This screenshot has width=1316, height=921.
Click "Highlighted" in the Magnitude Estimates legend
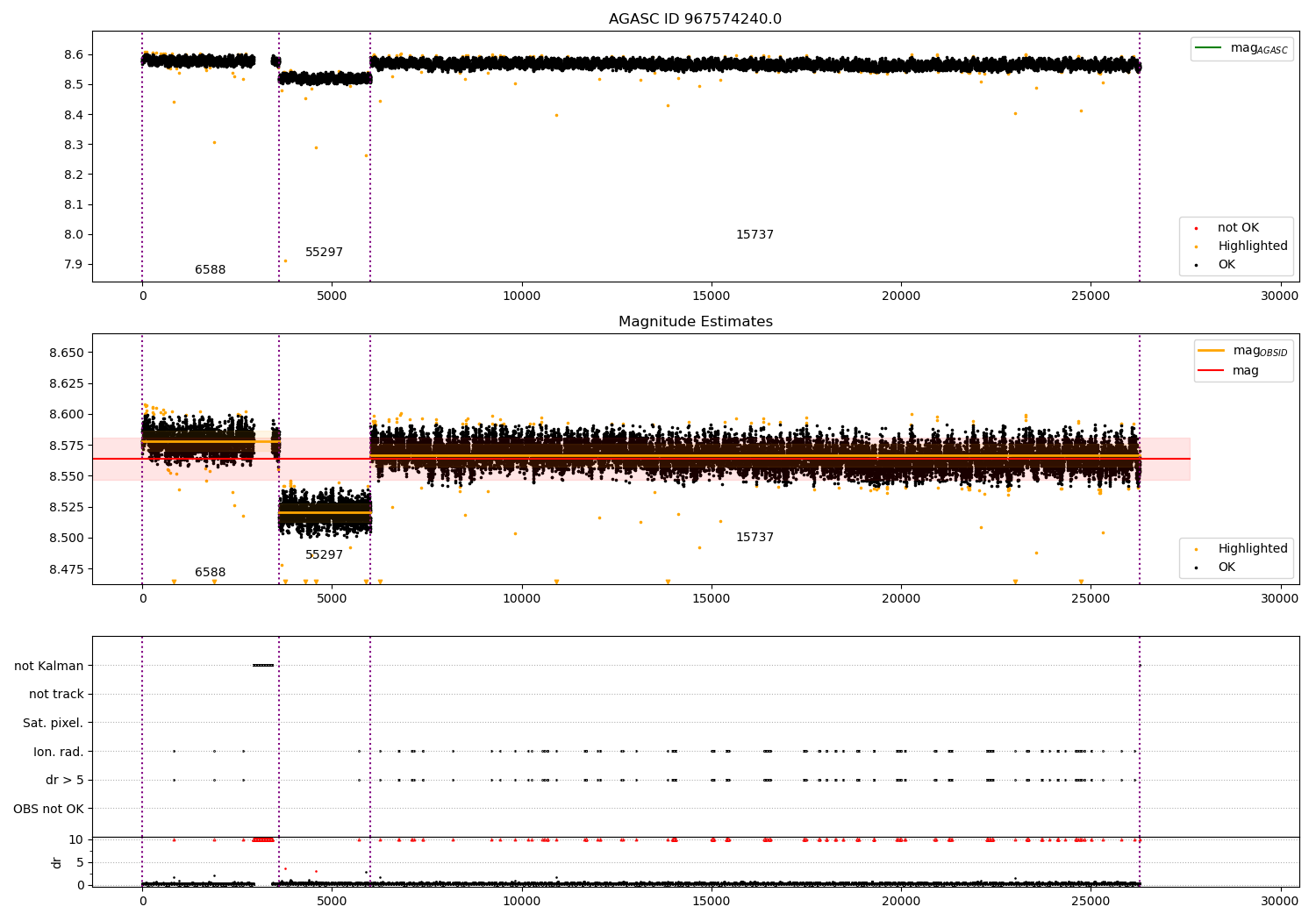pos(1252,549)
